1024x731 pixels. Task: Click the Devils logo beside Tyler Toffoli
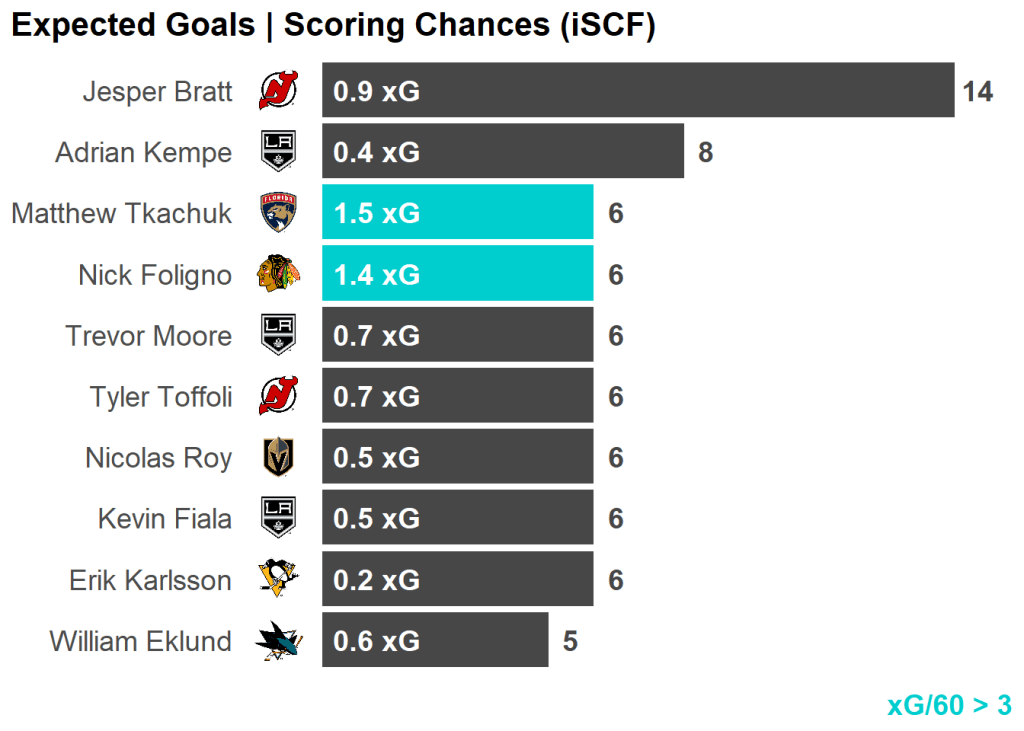(x=277, y=396)
